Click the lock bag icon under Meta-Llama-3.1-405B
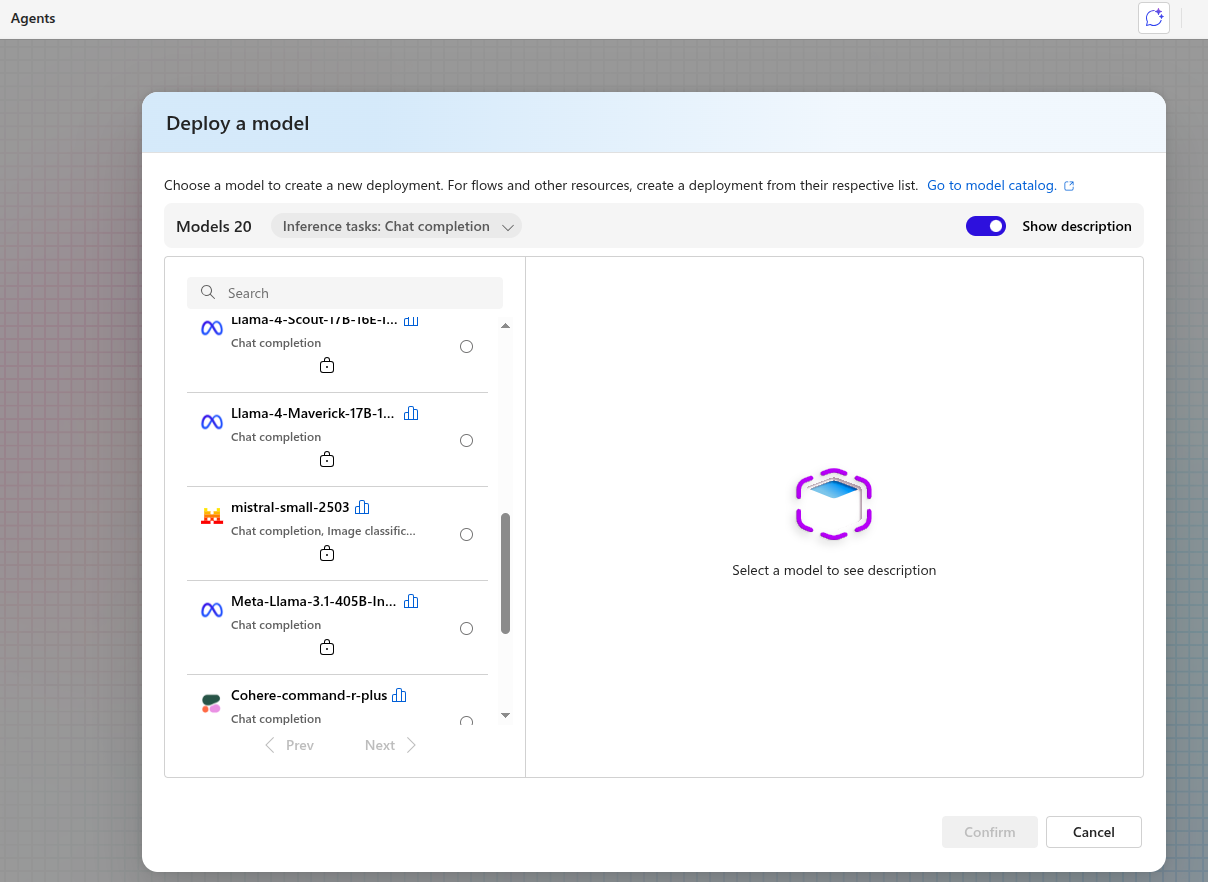This screenshot has height=882, width=1208. tap(327, 648)
